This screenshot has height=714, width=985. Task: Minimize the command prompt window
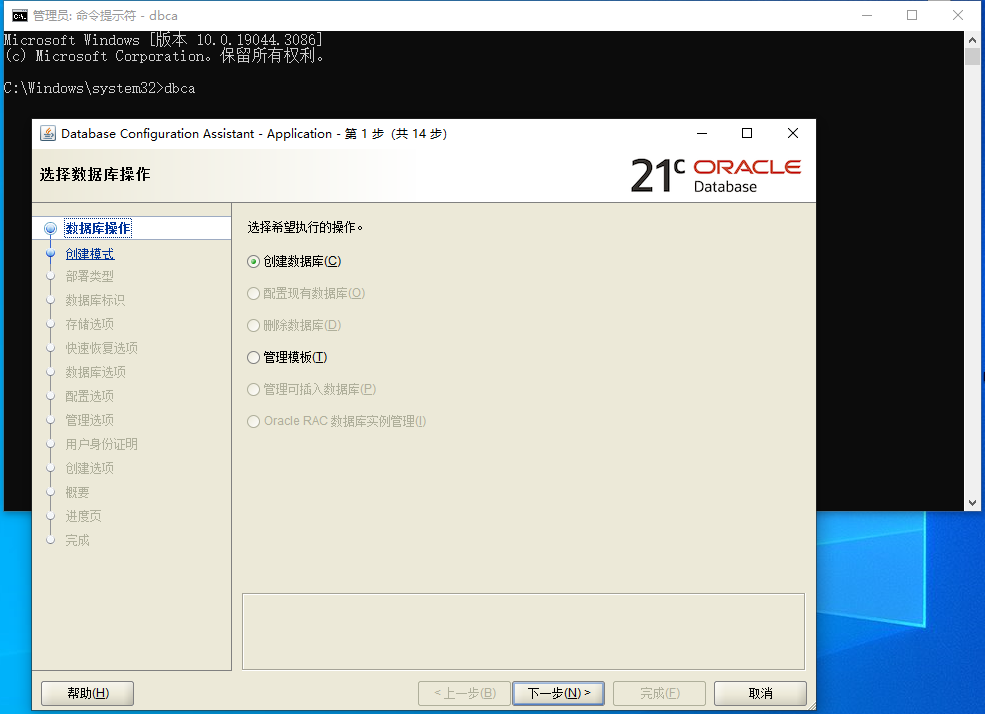click(867, 16)
